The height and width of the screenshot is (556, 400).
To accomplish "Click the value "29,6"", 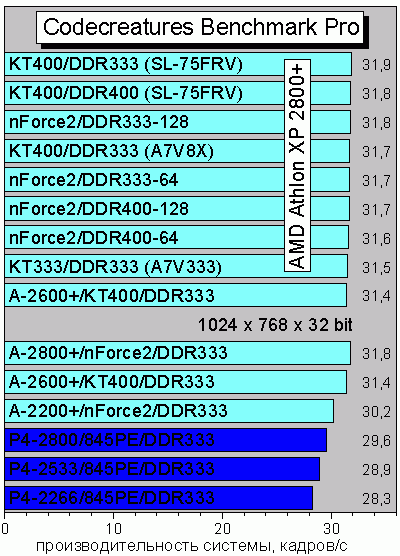I will coord(376,441).
